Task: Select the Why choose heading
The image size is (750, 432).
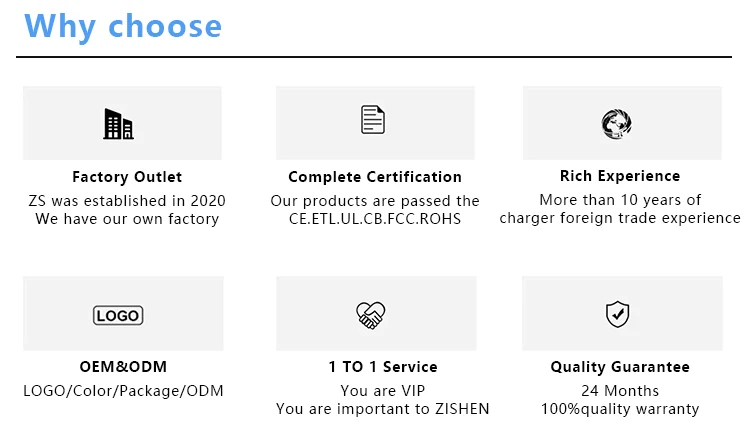Action: [123, 26]
